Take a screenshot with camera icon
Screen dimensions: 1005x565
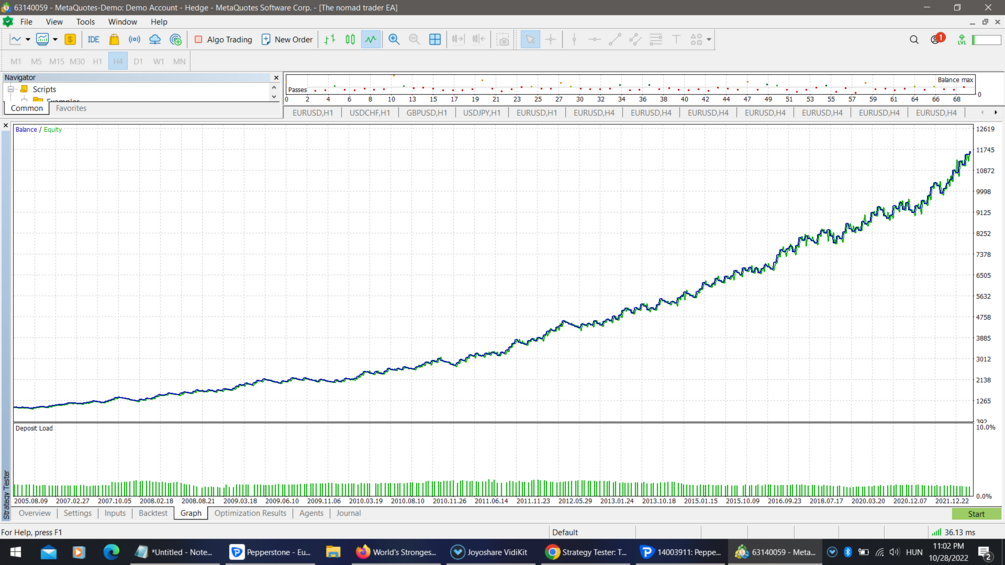[504, 40]
